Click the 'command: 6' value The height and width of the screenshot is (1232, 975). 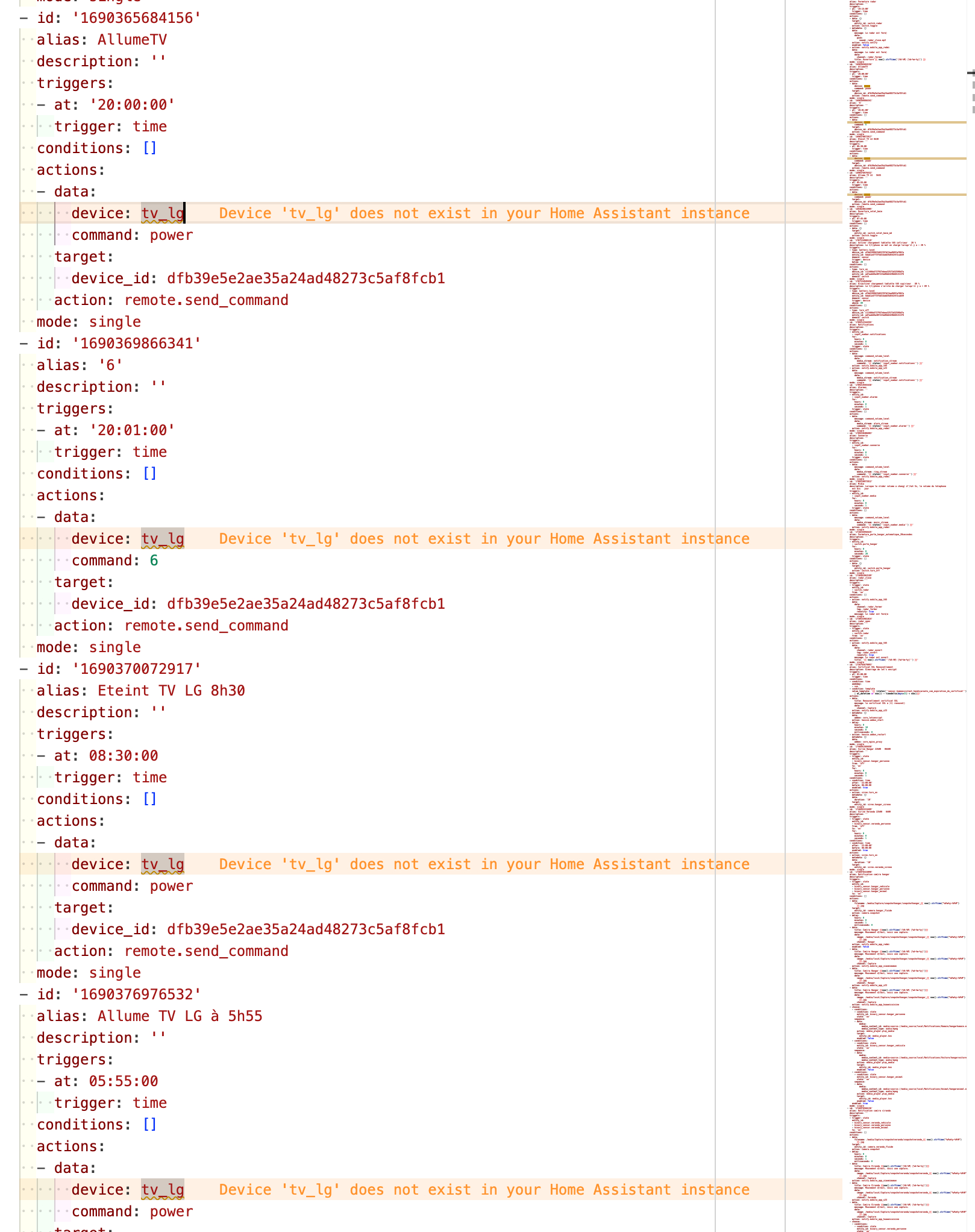(x=154, y=561)
